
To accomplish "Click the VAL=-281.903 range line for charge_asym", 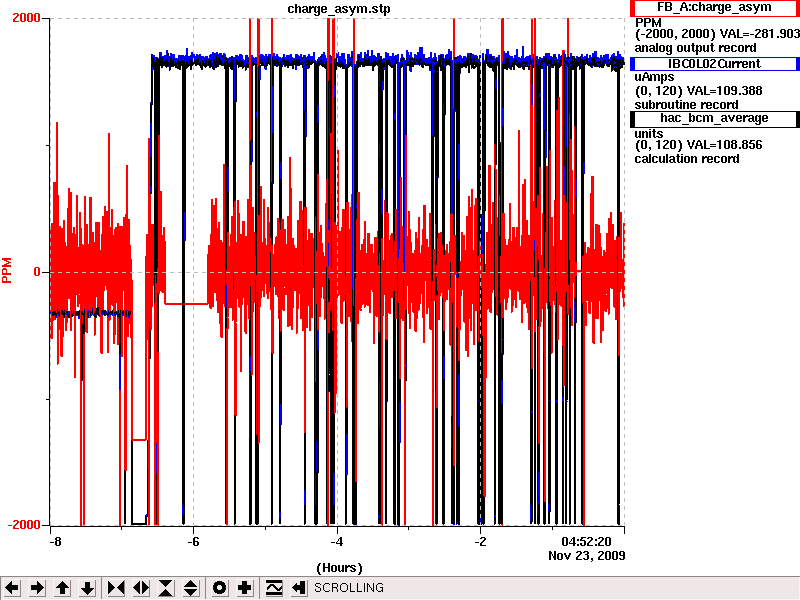I will [x=717, y=34].
